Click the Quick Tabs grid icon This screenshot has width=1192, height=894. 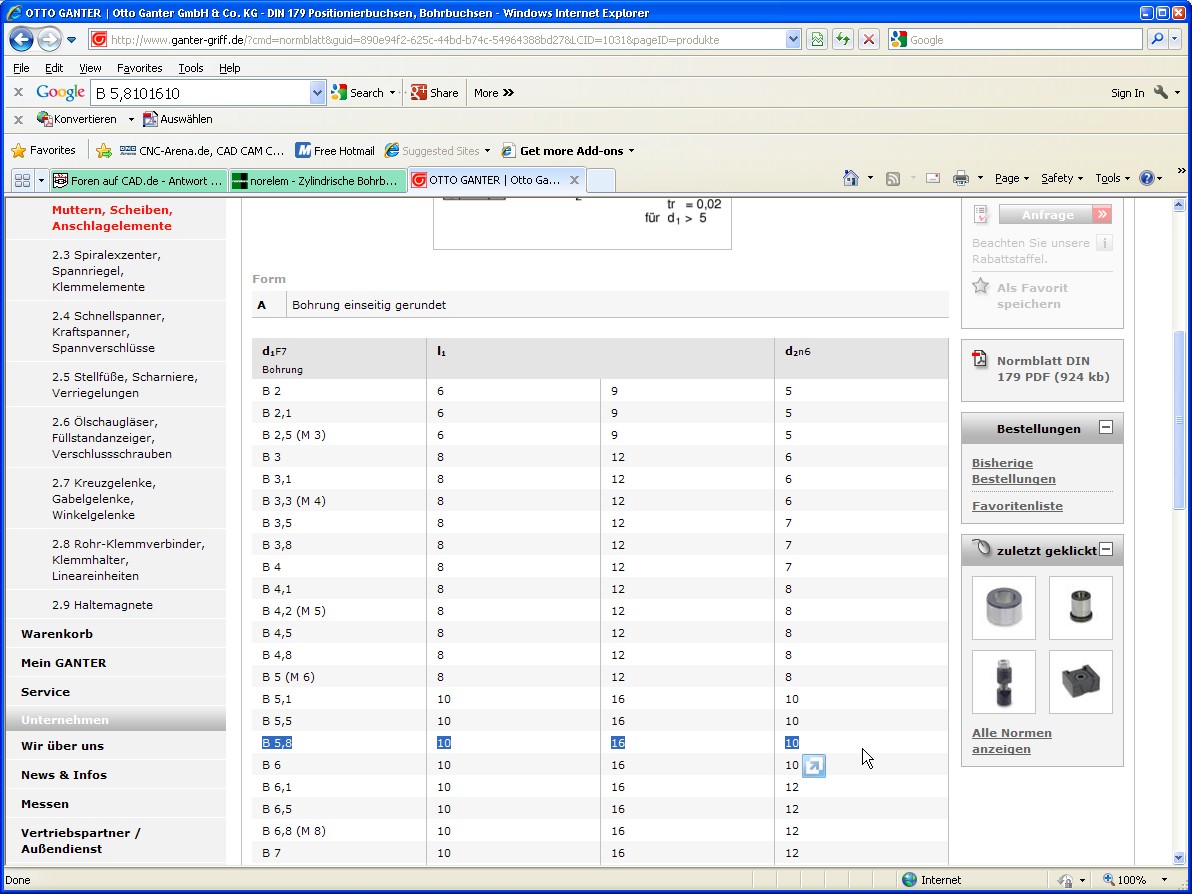(22, 180)
